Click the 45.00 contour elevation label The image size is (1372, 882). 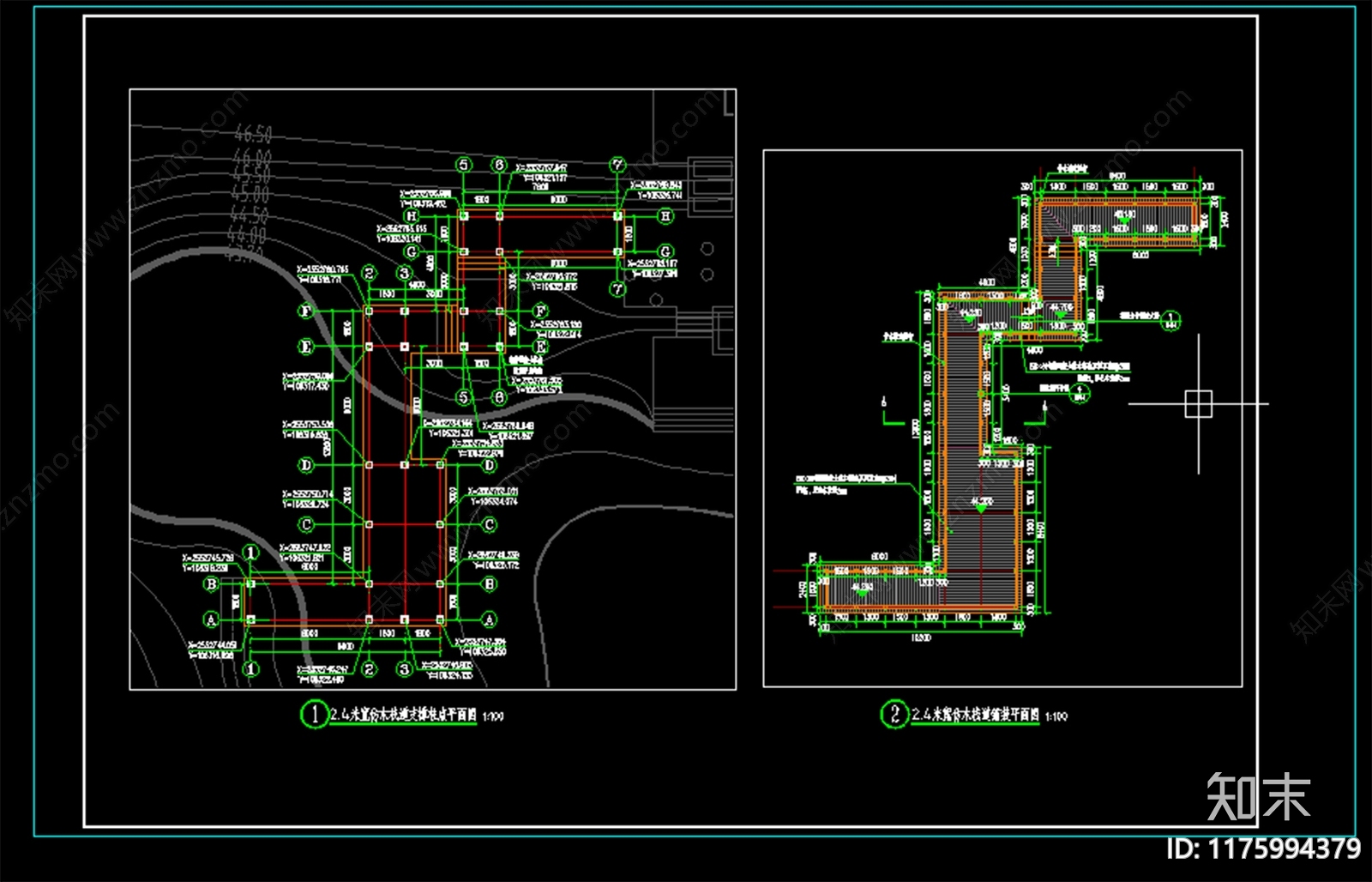pyautogui.click(x=251, y=194)
